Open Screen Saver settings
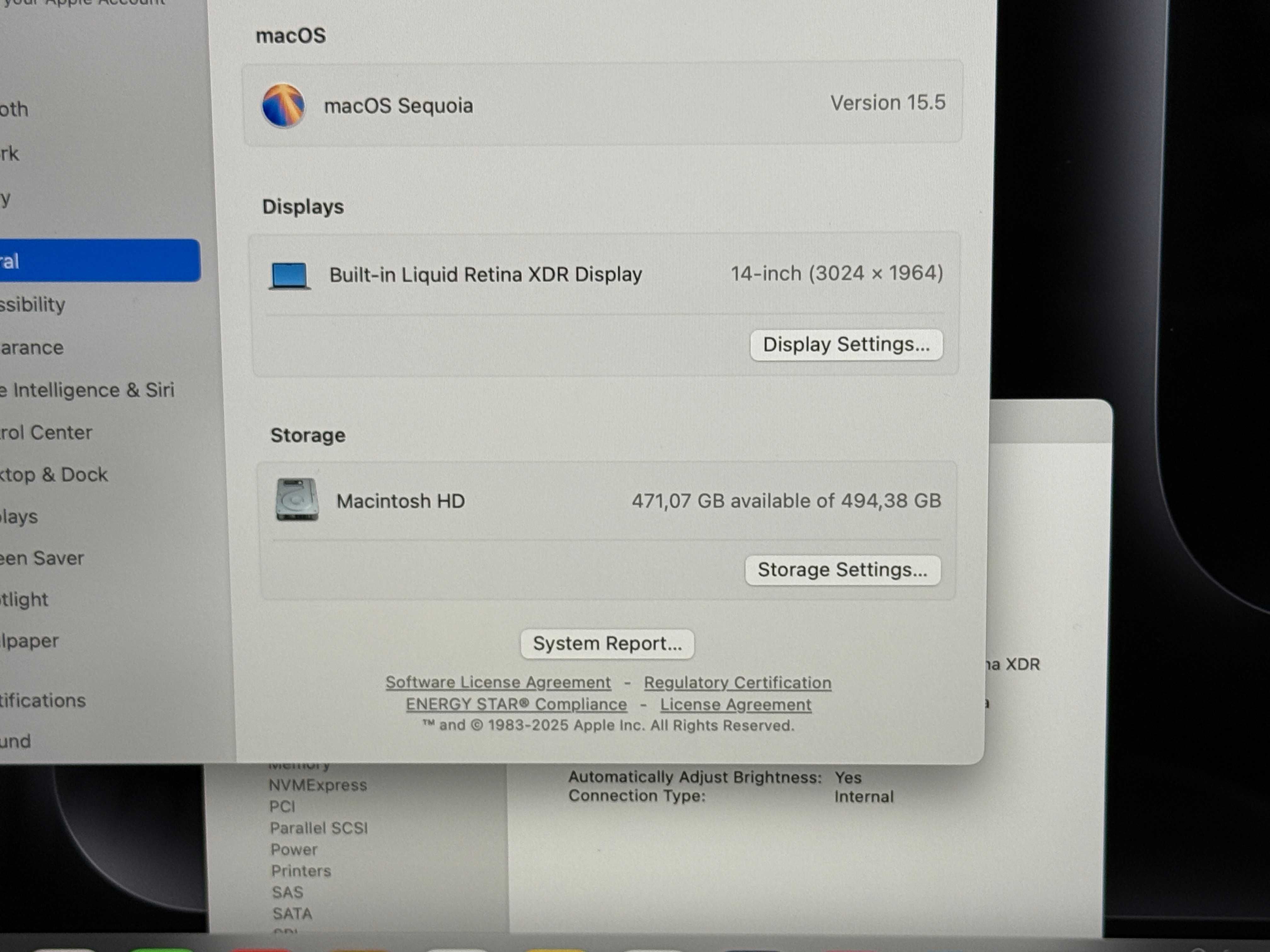 coord(42,558)
